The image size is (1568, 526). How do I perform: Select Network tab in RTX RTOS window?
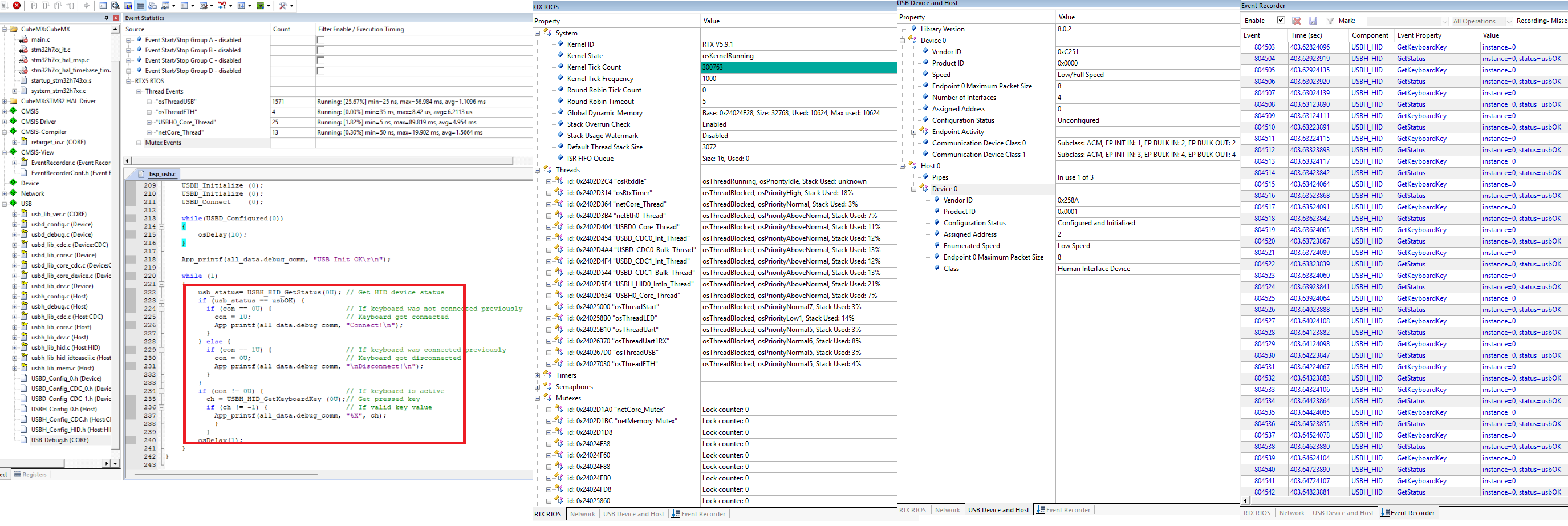tap(583, 515)
